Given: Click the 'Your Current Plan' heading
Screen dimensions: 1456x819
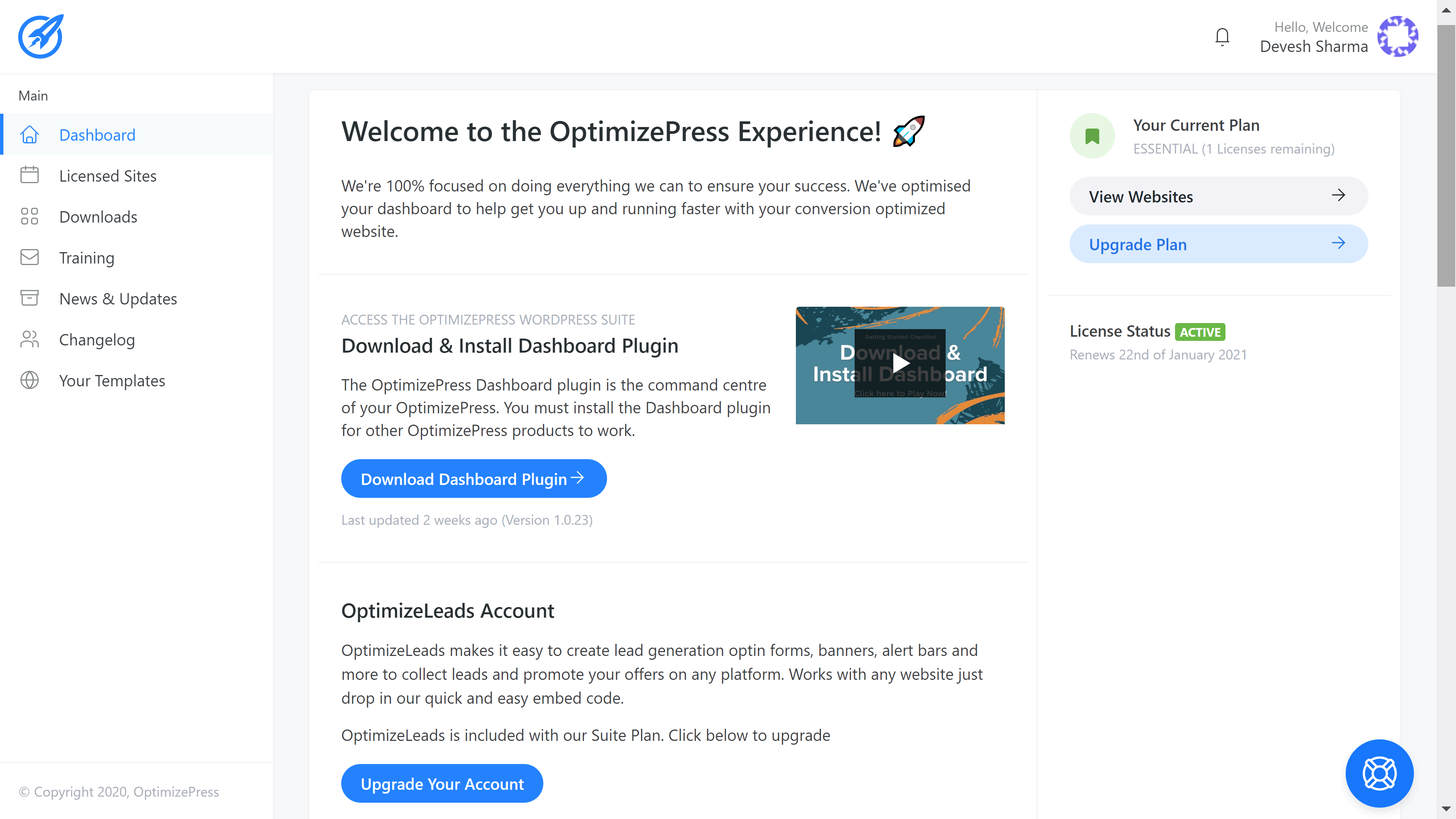Looking at the screenshot, I should [1196, 125].
